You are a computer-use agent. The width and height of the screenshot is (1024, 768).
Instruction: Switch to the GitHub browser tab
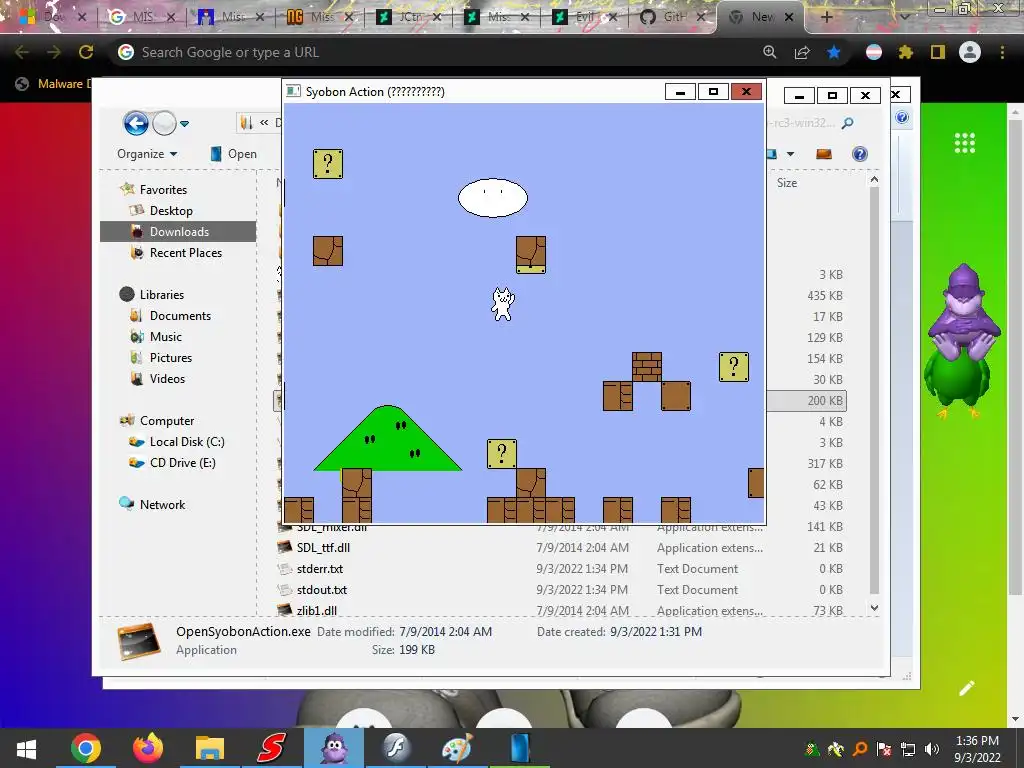coord(674,17)
